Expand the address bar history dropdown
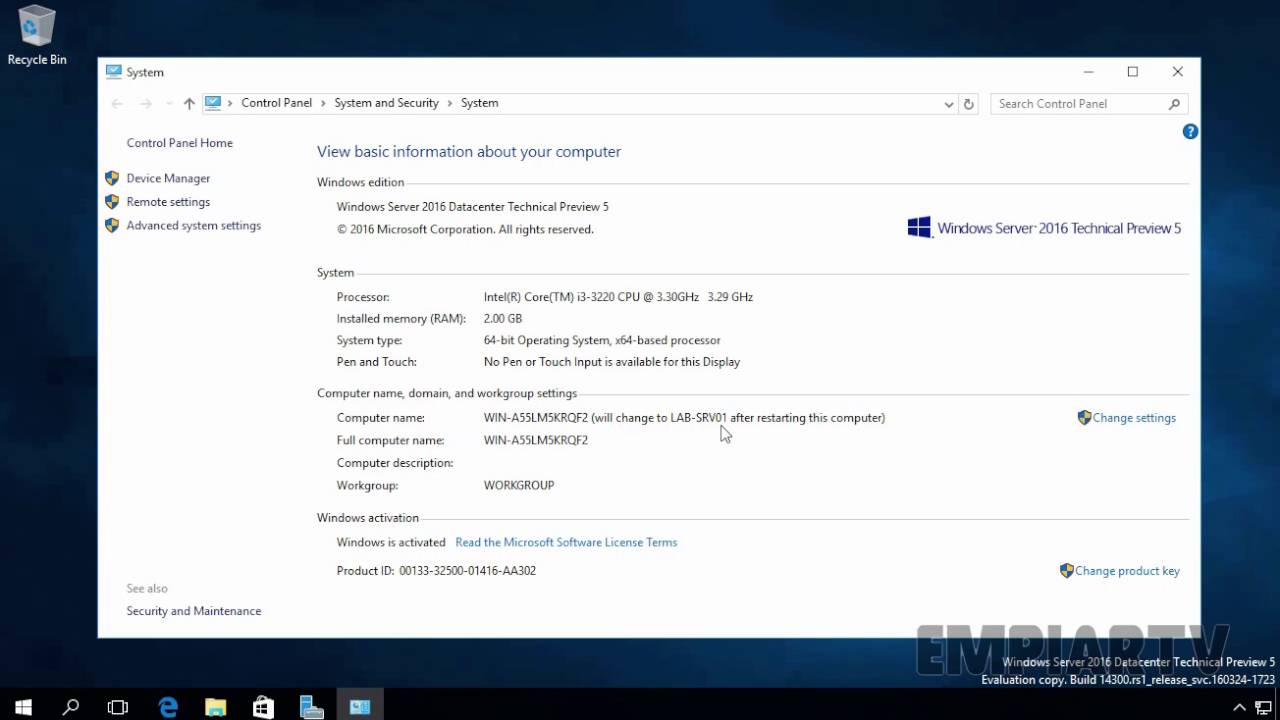The height and width of the screenshot is (720, 1280). 949,103
